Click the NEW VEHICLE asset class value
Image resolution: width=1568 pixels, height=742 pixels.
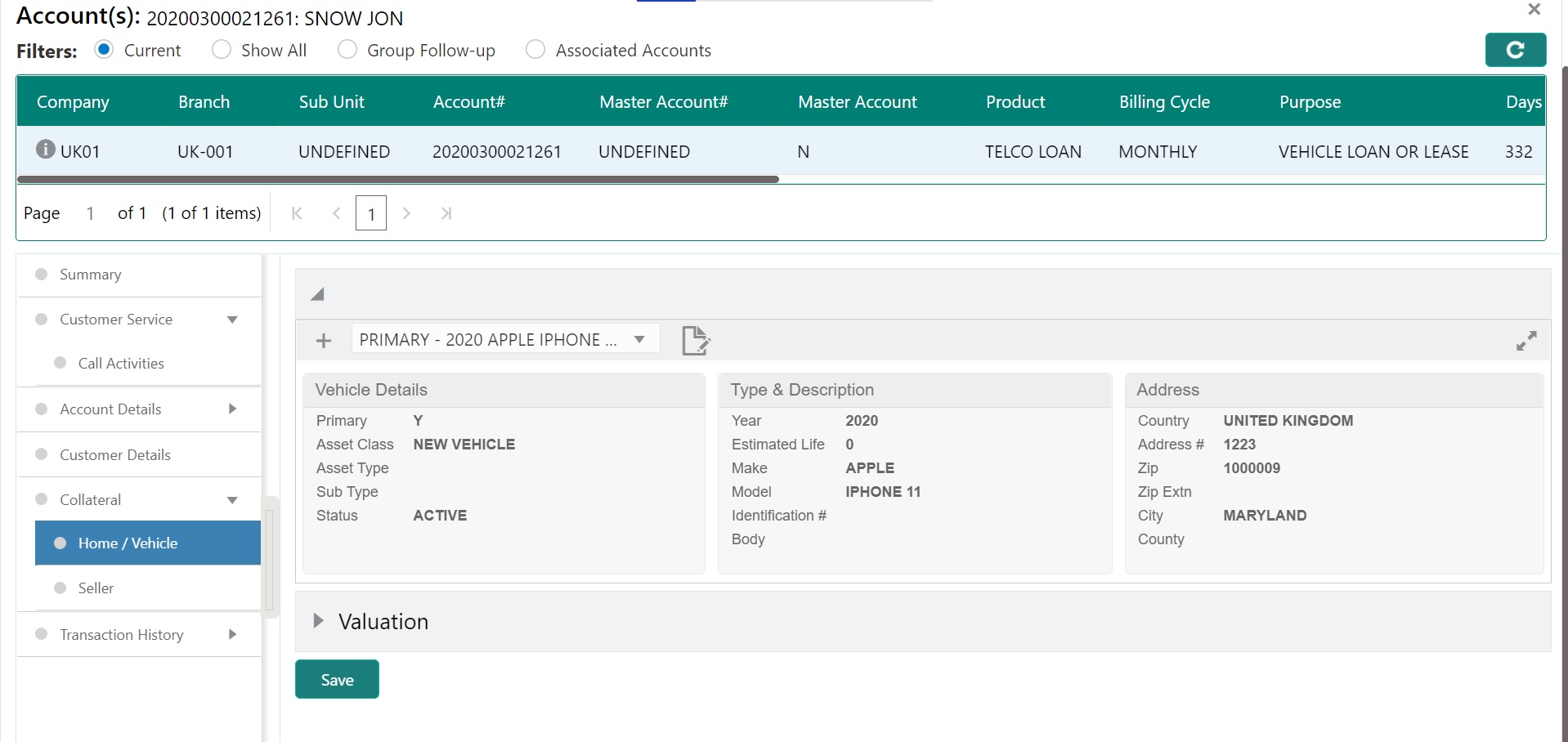pyautogui.click(x=464, y=445)
